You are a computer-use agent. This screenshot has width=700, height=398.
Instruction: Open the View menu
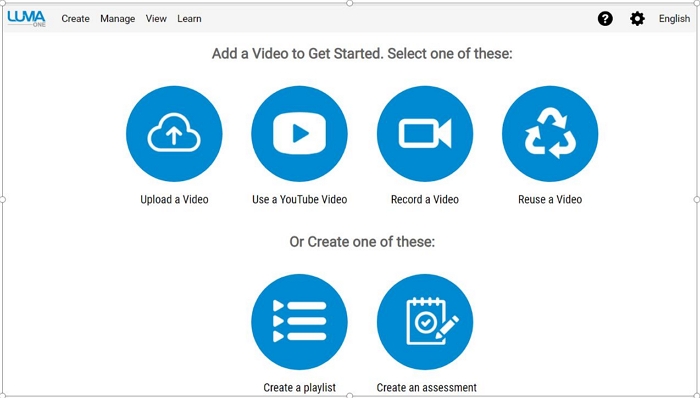click(156, 19)
